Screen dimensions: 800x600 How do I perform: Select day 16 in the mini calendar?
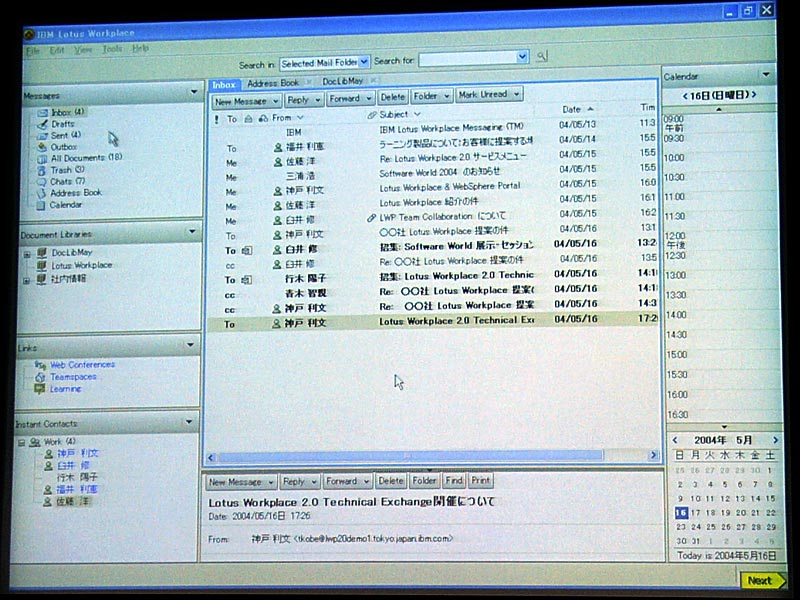tap(681, 513)
